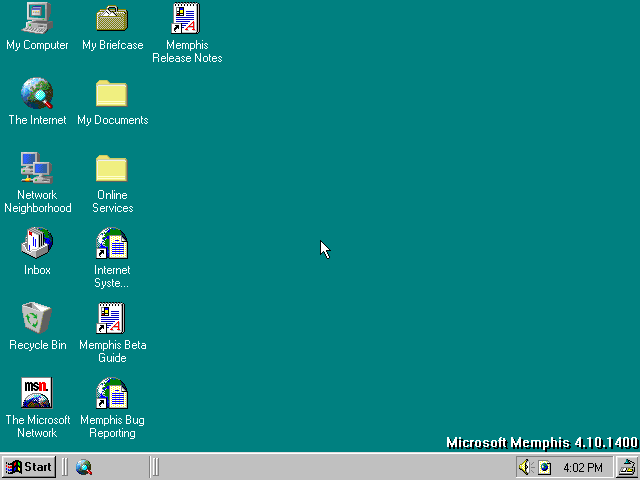
Task: Click the 4:02 PM clock
Action: tap(583, 467)
